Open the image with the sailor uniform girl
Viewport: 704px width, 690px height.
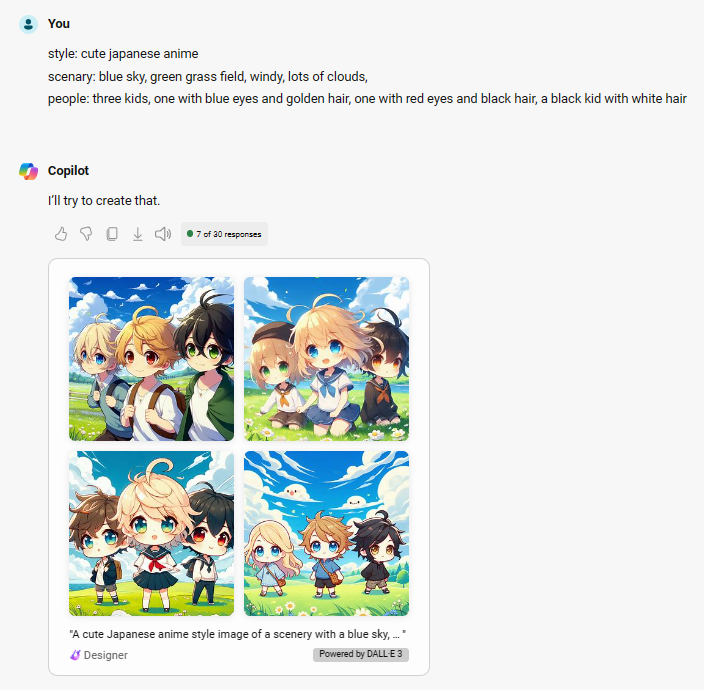151,533
